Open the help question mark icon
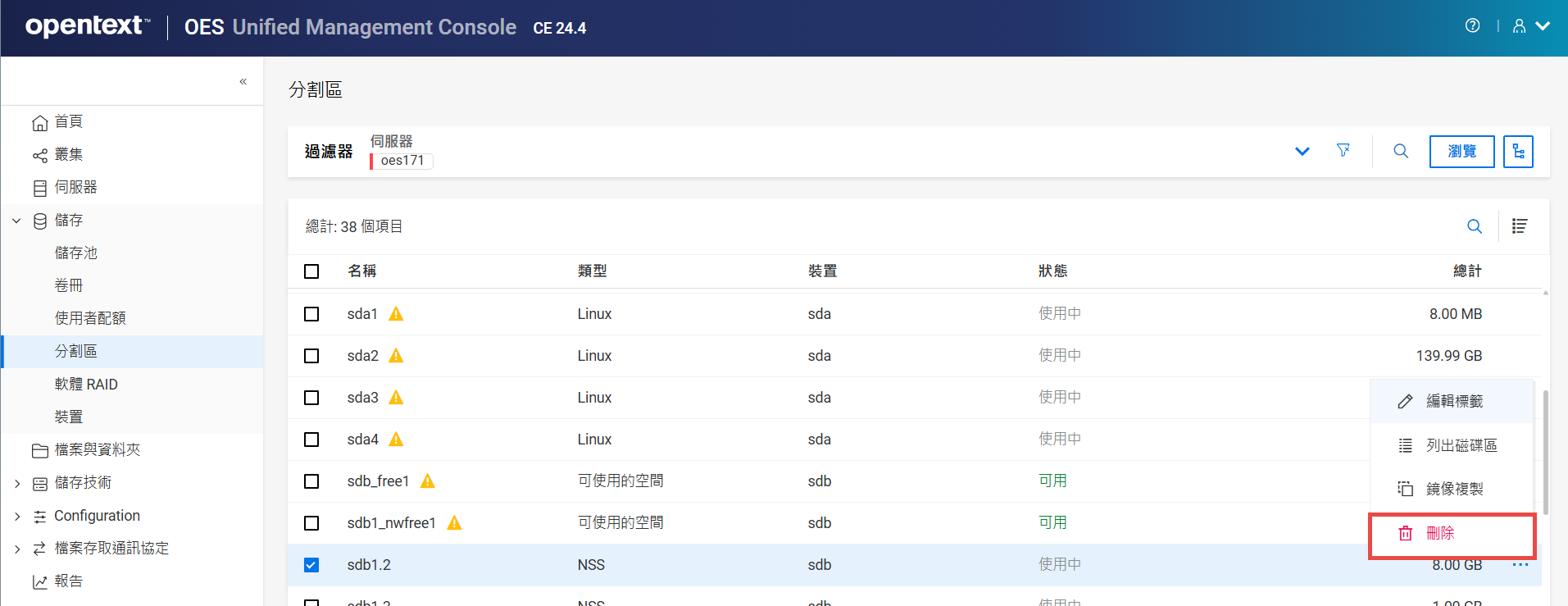1568x606 pixels. point(1472,25)
